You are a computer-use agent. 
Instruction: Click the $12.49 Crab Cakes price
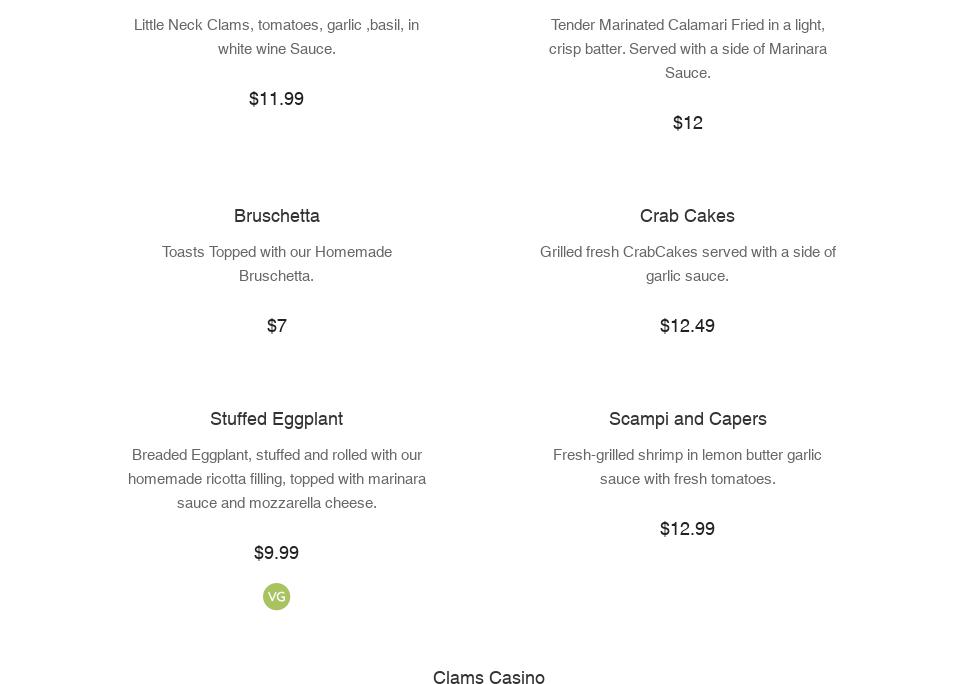click(x=687, y=326)
